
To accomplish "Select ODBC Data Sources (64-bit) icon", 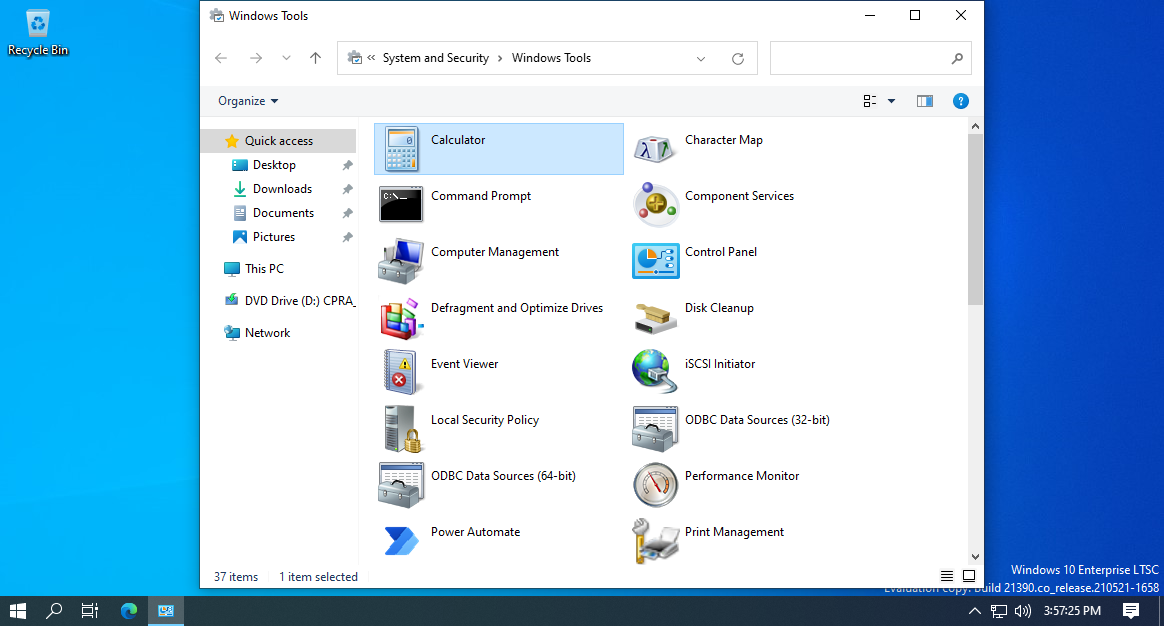I will pos(401,485).
